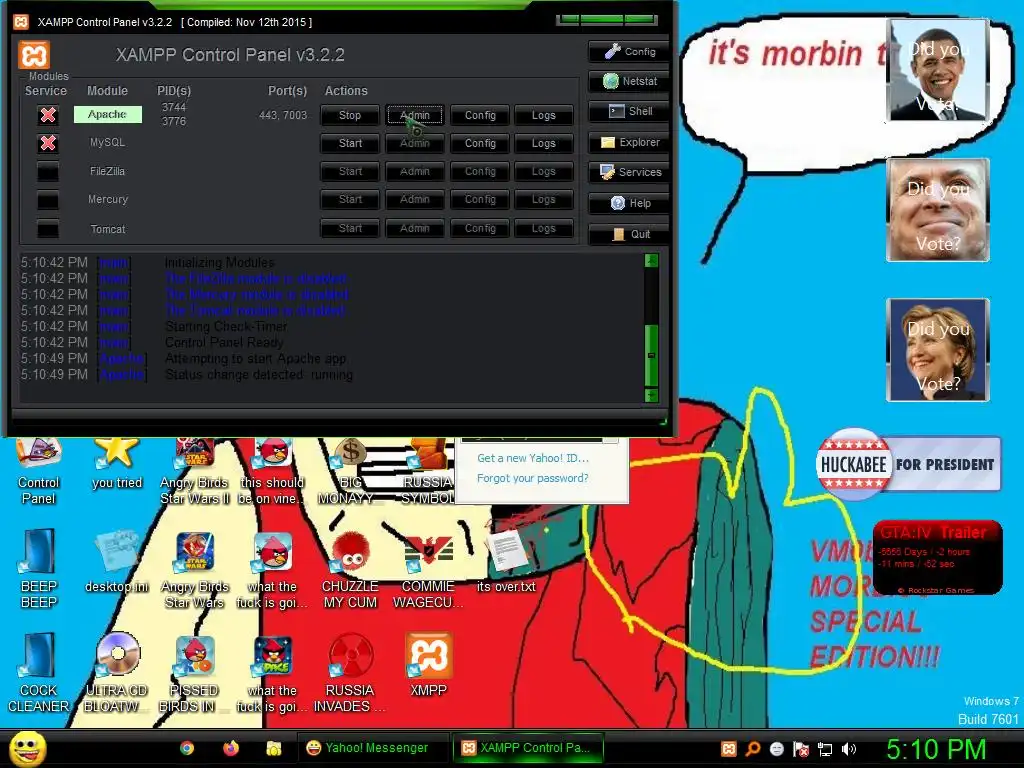Select the Apache module label

pyautogui.click(x=108, y=114)
